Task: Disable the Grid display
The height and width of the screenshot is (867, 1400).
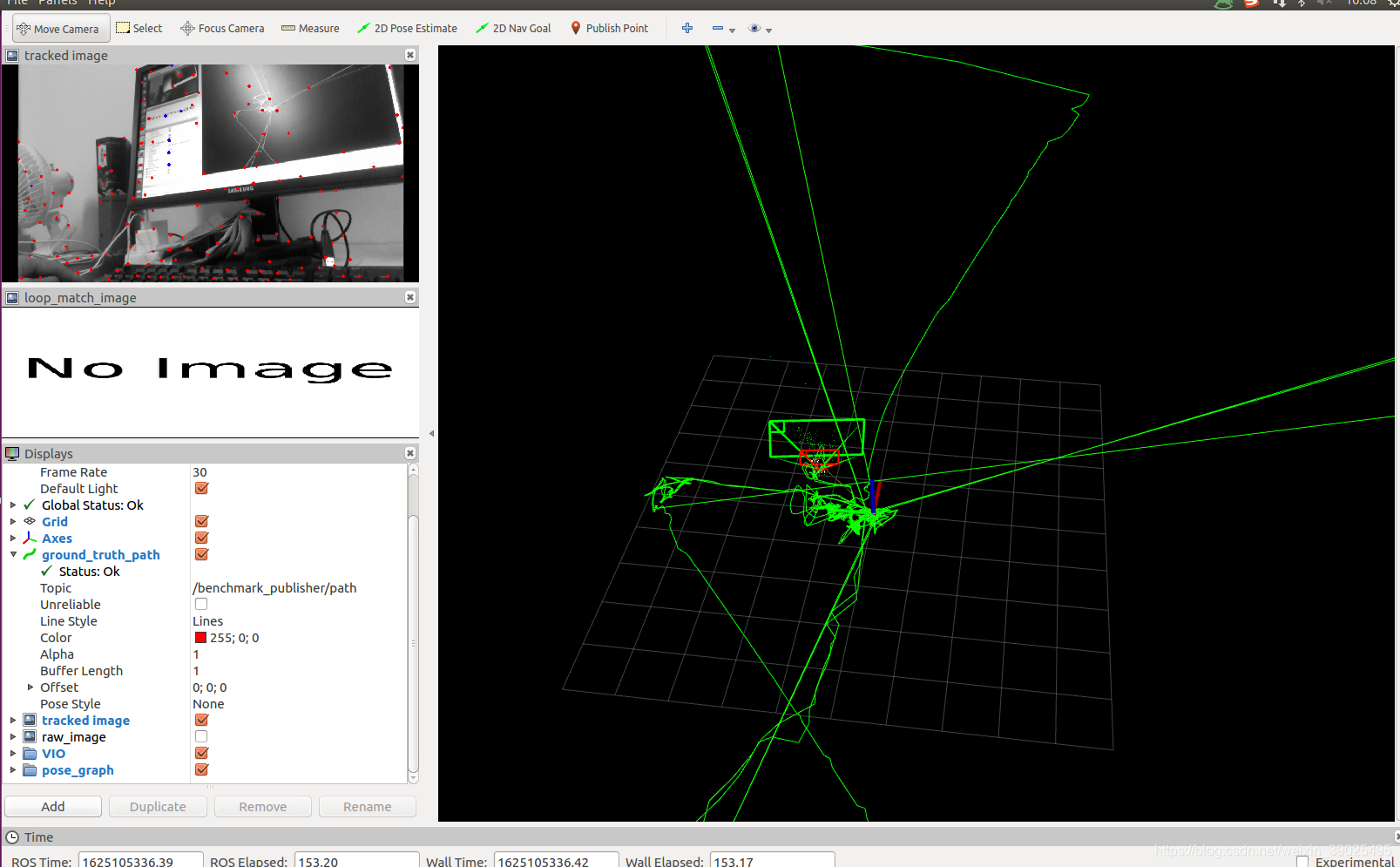Action: click(x=201, y=521)
